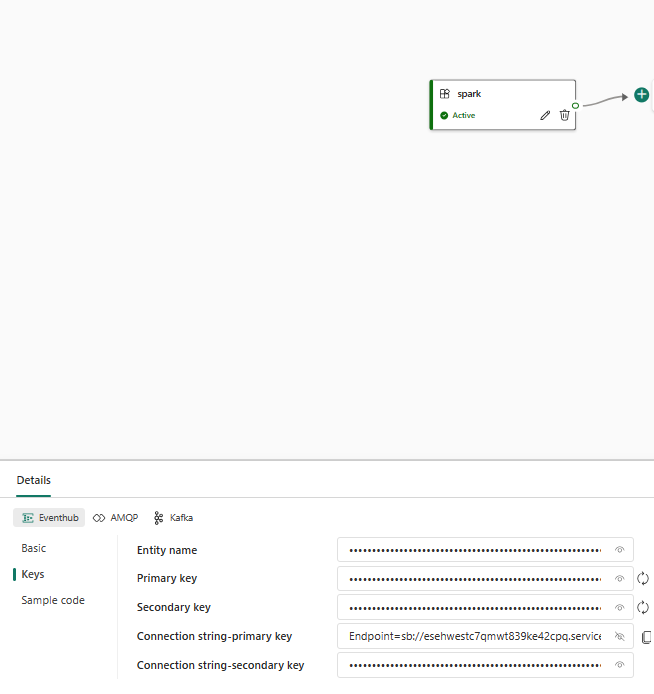Delete the spark node with trash icon

(x=564, y=115)
